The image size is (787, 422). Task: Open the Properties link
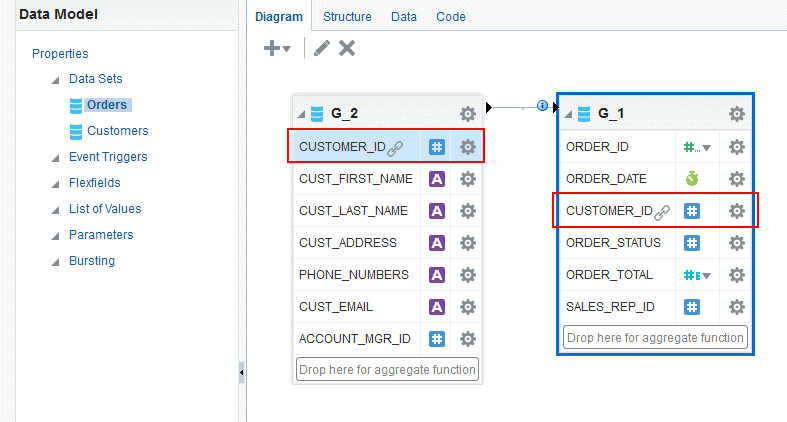coord(60,54)
